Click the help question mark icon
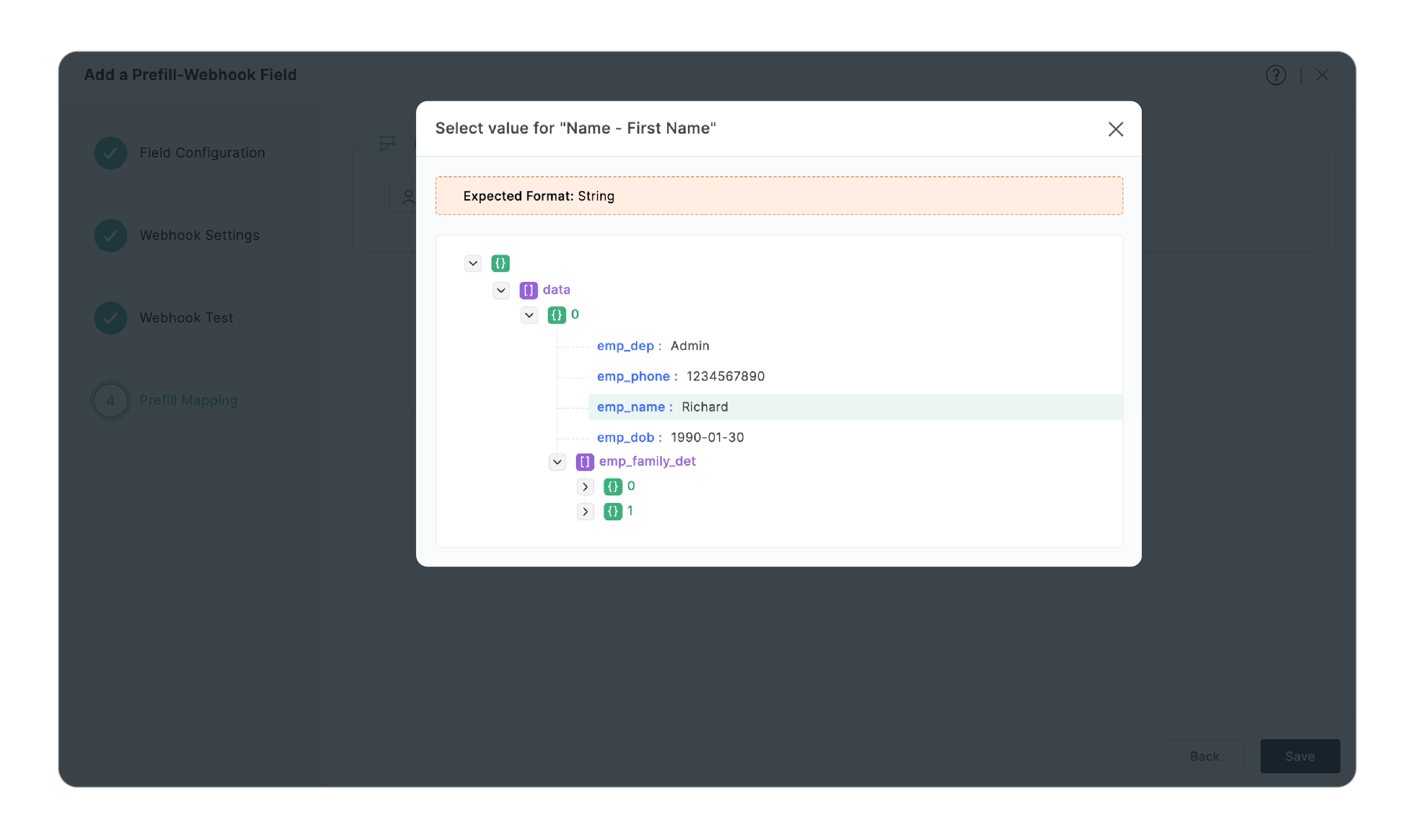This screenshot has width=1415, height=840. (1276, 75)
